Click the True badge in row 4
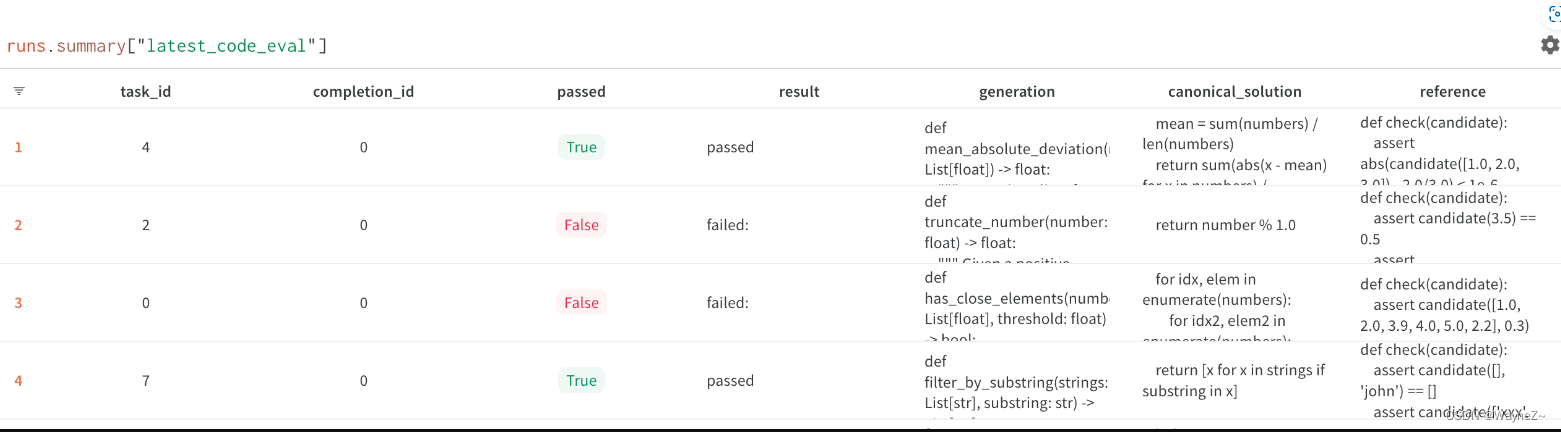This screenshot has width=1561, height=432. click(x=581, y=381)
